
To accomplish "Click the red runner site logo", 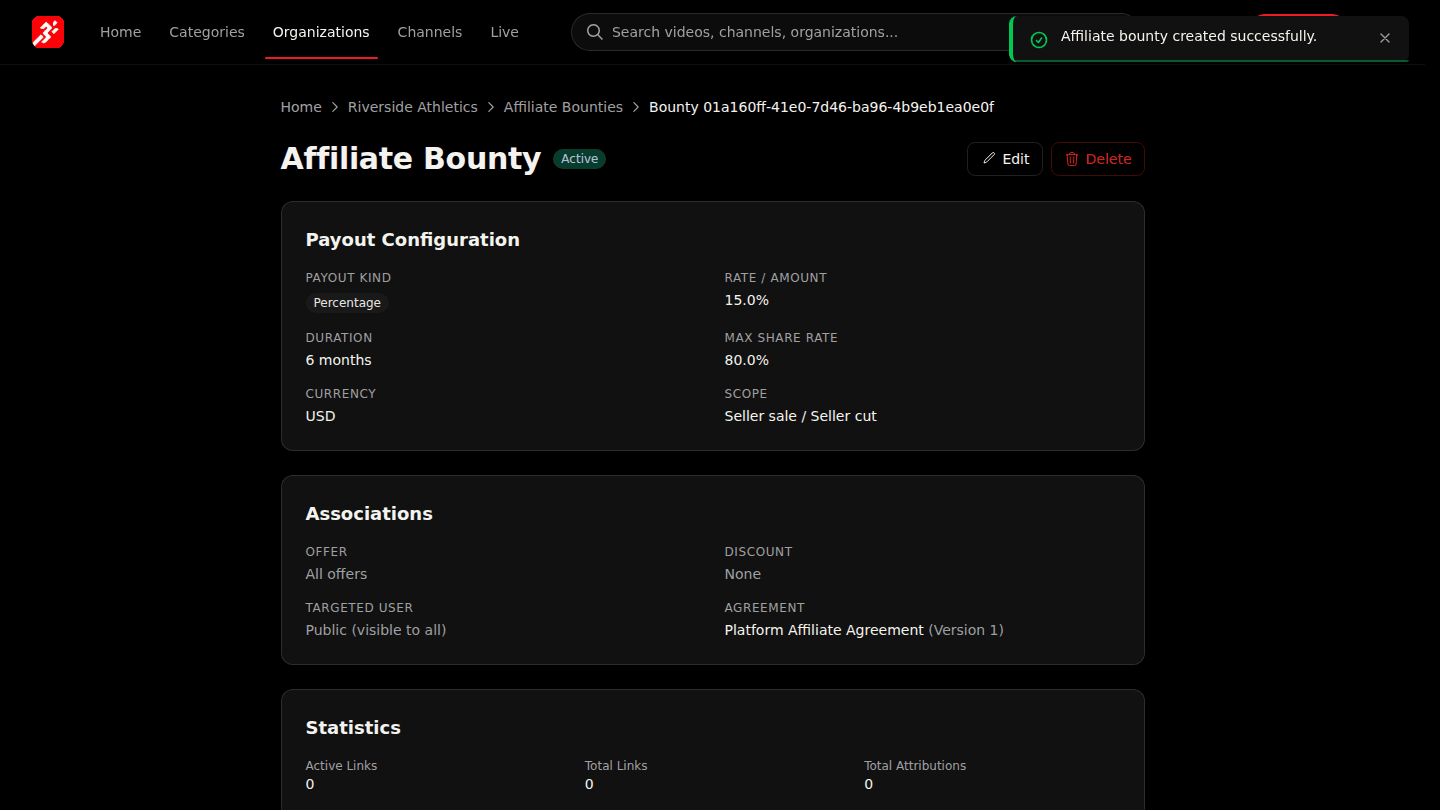I will [48, 32].
